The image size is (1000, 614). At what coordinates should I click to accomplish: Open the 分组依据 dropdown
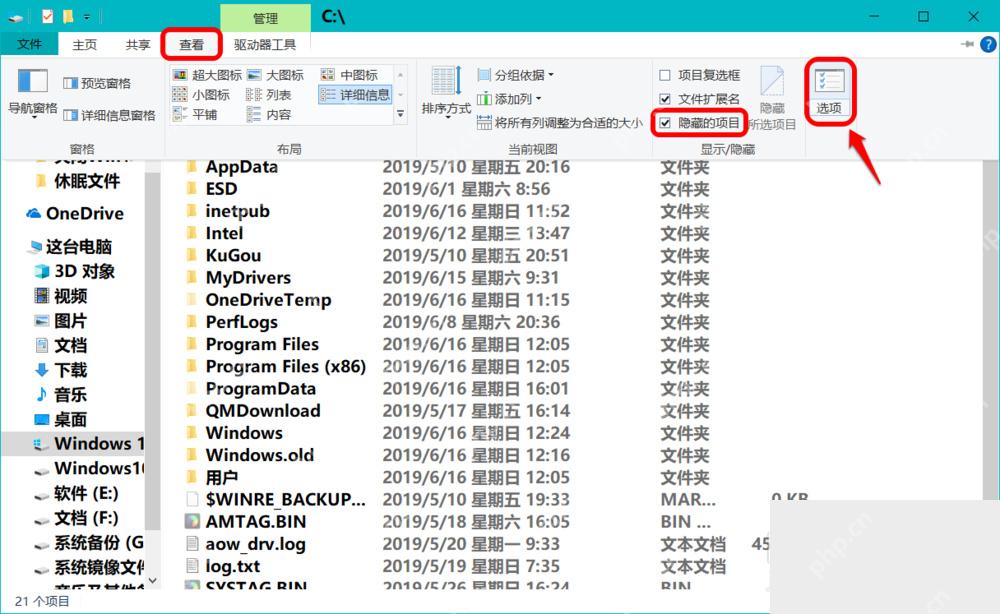point(516,75)
